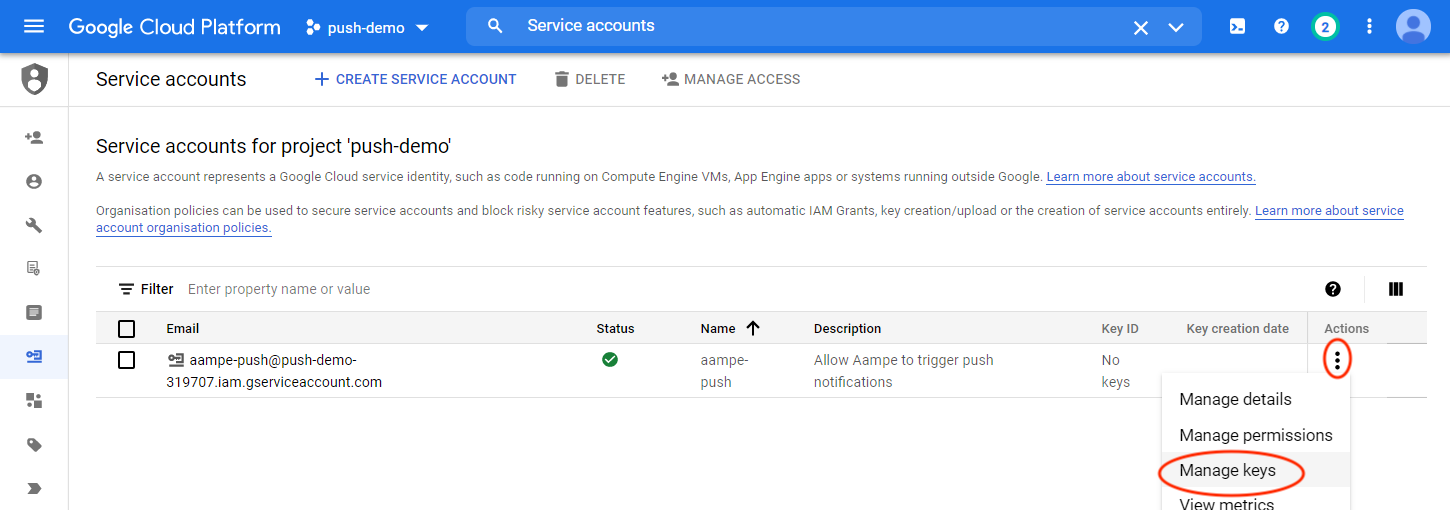Screen dimensions: 1450x510
Task: Click CREATE SERVICE ACCOUNT button
Action: click(x=415, y=79)
